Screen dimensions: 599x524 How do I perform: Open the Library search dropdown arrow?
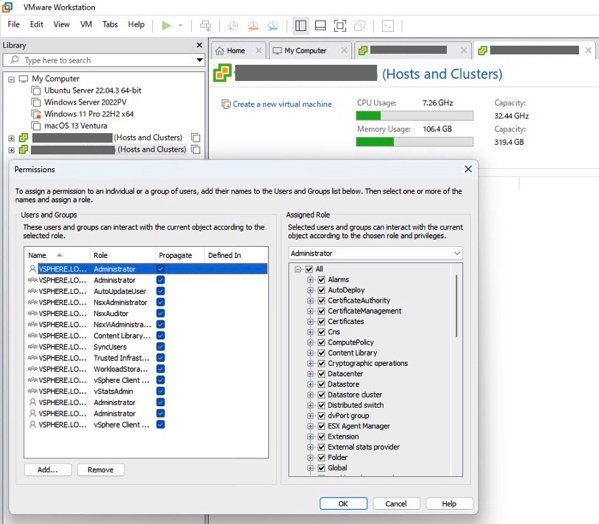click(199, 60)
